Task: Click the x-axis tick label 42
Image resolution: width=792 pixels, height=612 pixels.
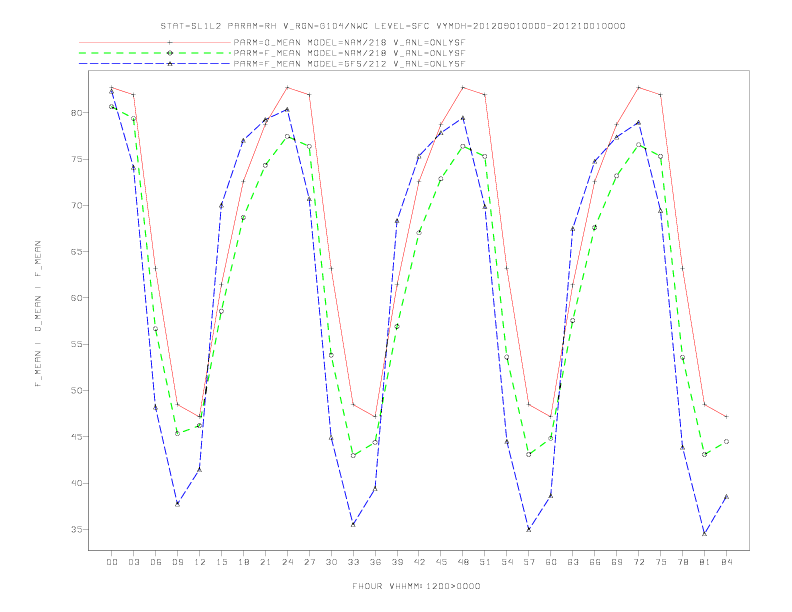Action: pos(419,562)
